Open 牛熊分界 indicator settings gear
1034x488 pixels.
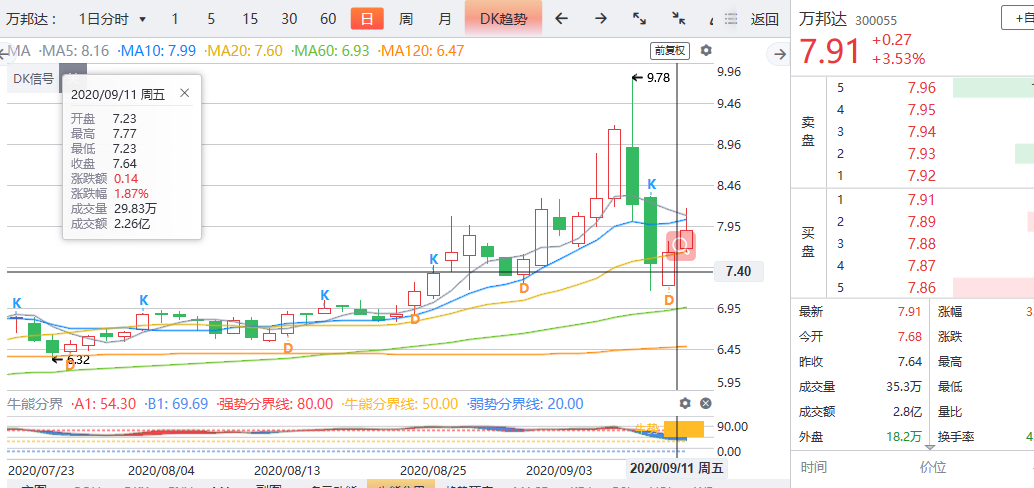click(685, 404)
